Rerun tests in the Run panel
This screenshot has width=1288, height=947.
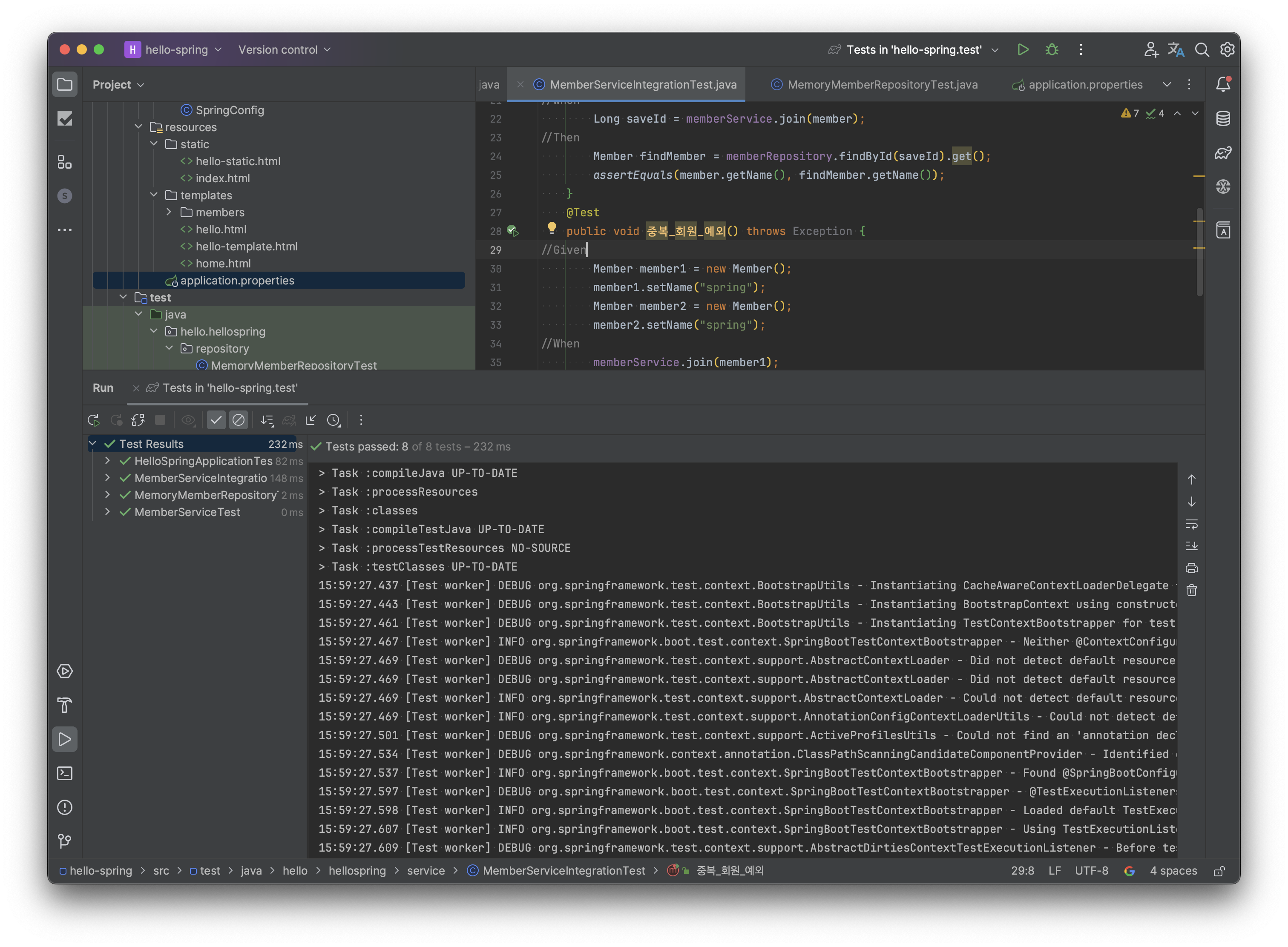pyautogui.click(x=93, y=420)
